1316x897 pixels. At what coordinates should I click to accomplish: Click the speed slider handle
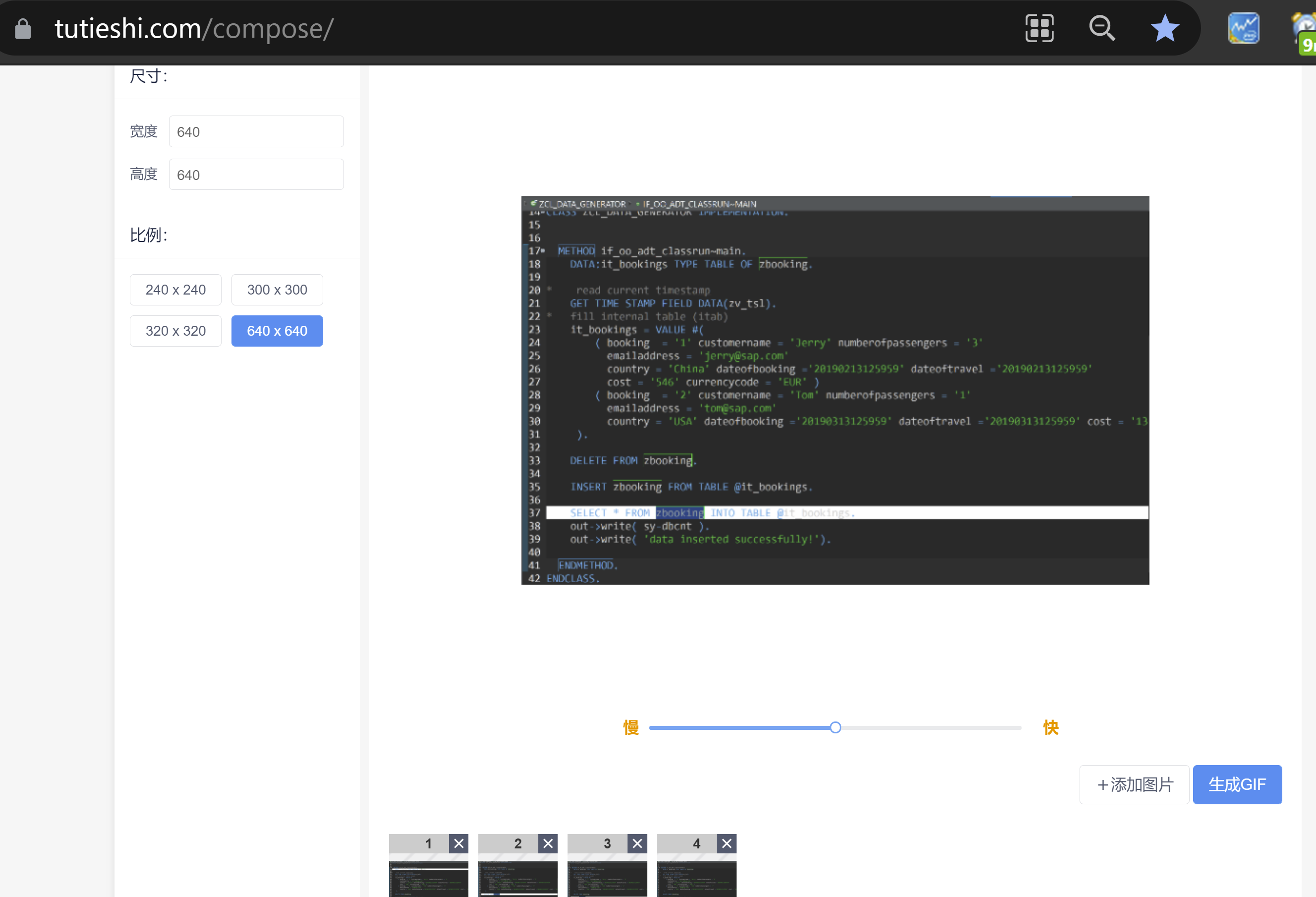[835, 727]
